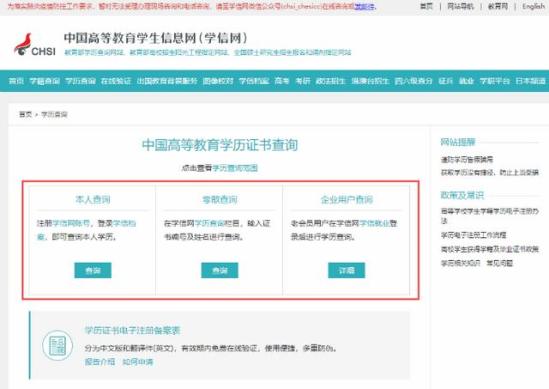Click 首页 in the breadcrumb
Viewport: 549px width, 389px height.
click(25, 114)
